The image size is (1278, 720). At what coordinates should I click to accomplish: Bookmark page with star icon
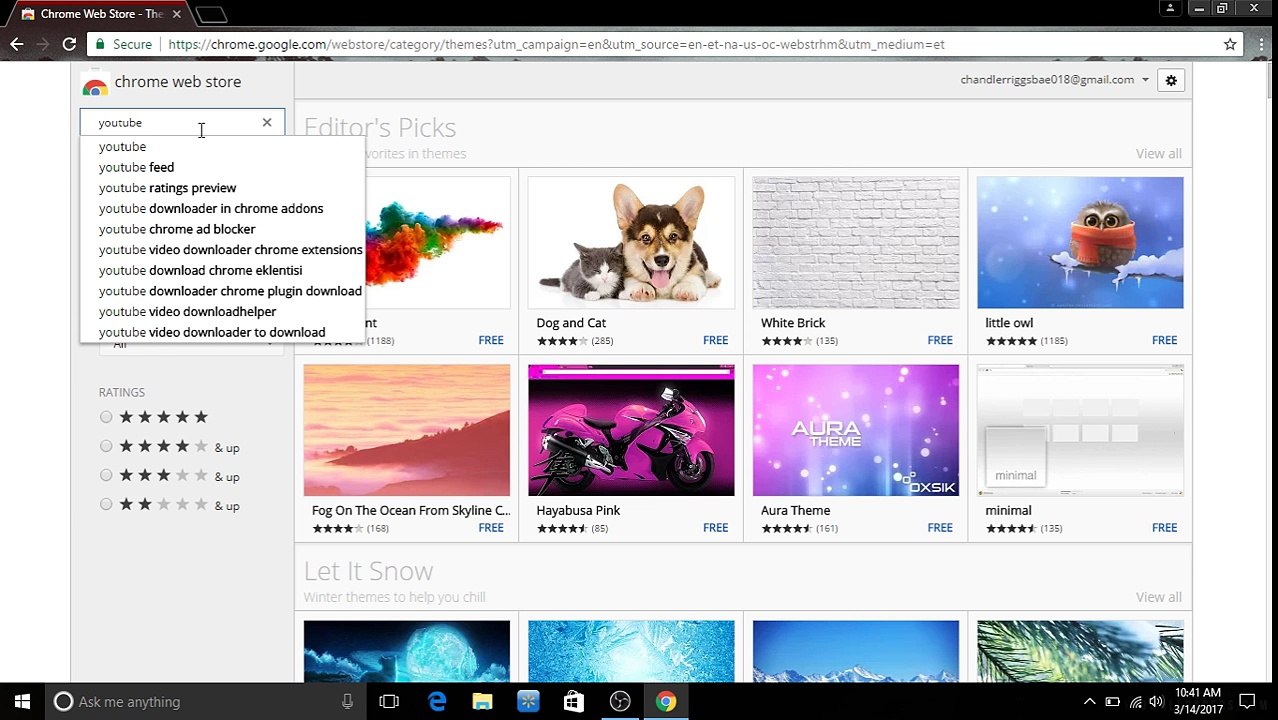pos(1230,44)
